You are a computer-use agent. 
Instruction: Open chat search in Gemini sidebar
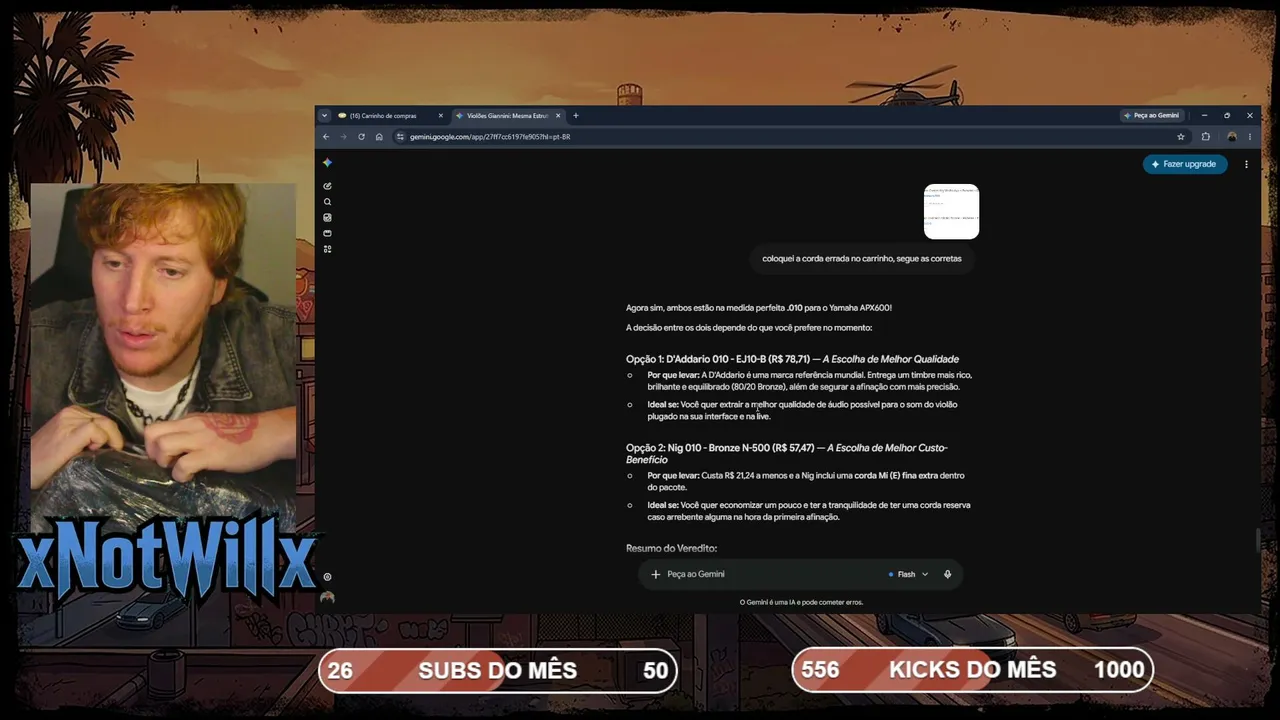coord(327,202)
